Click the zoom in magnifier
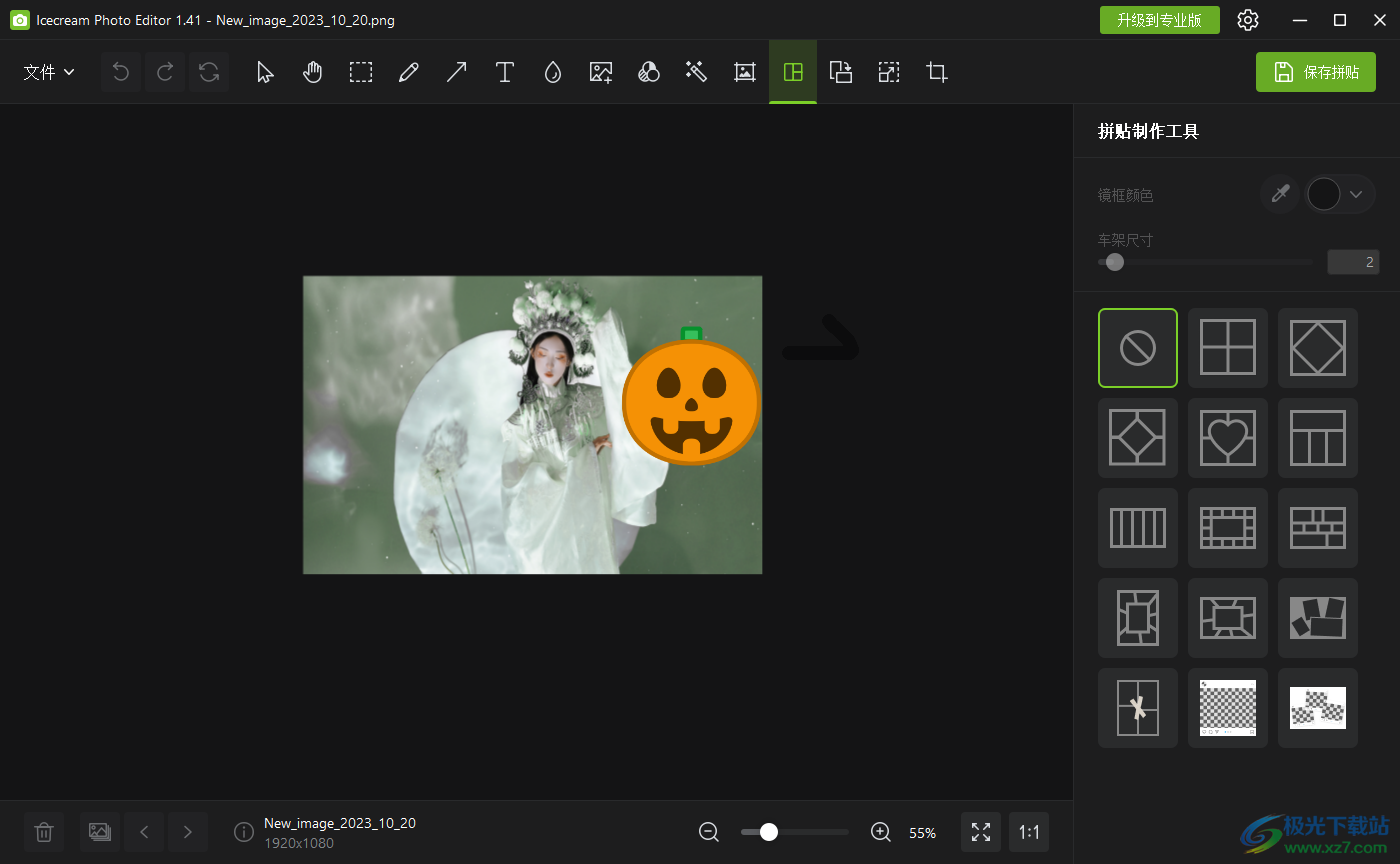Image resolution: width=1400 pixels, height=864 pixels. pyautogui.click(x=881, y=832)
